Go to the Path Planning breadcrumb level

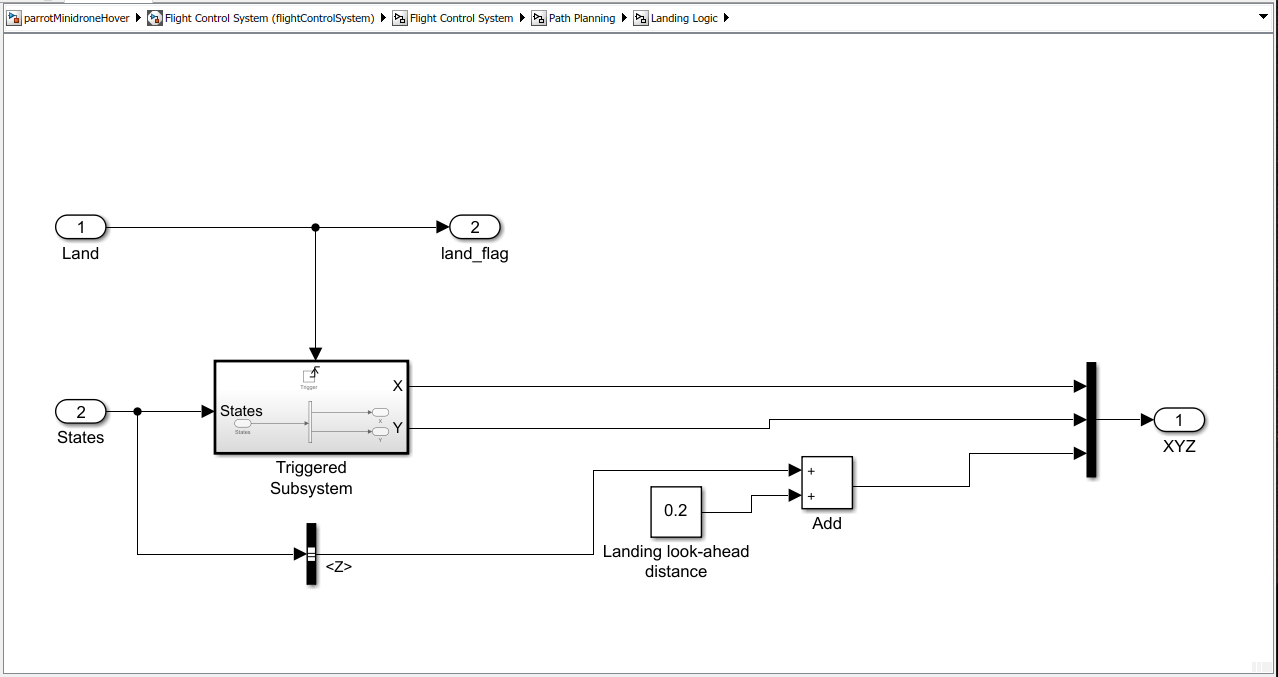582,18
